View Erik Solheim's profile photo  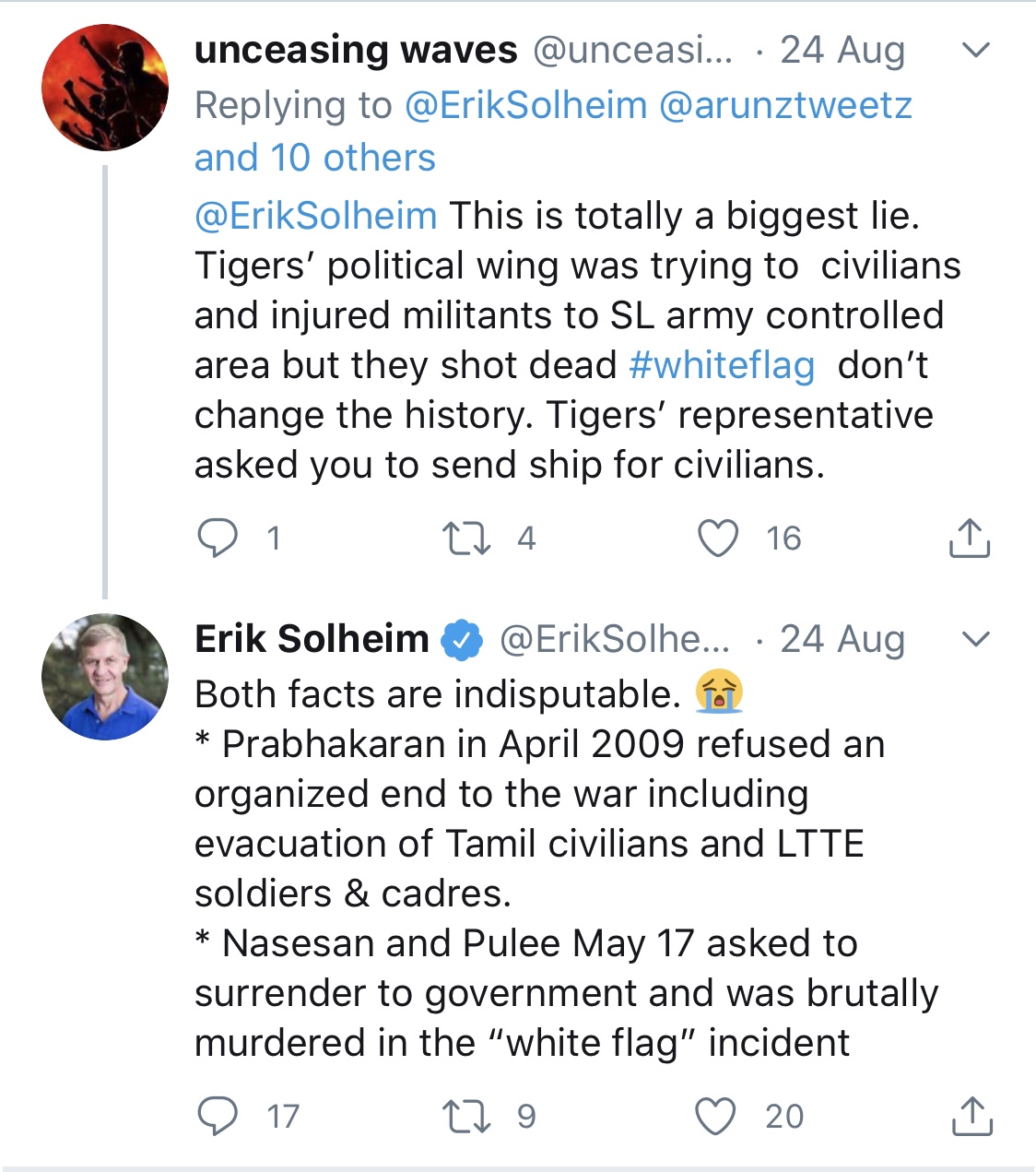click(x=105, y=677)
